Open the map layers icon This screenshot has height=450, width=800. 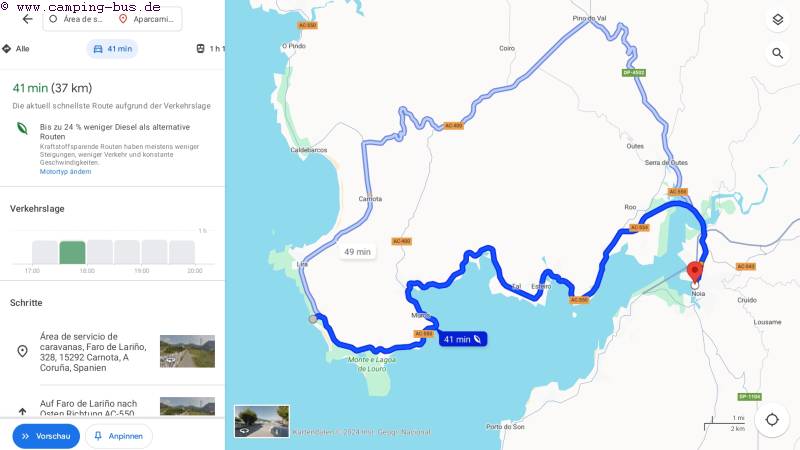click(777, 19)
